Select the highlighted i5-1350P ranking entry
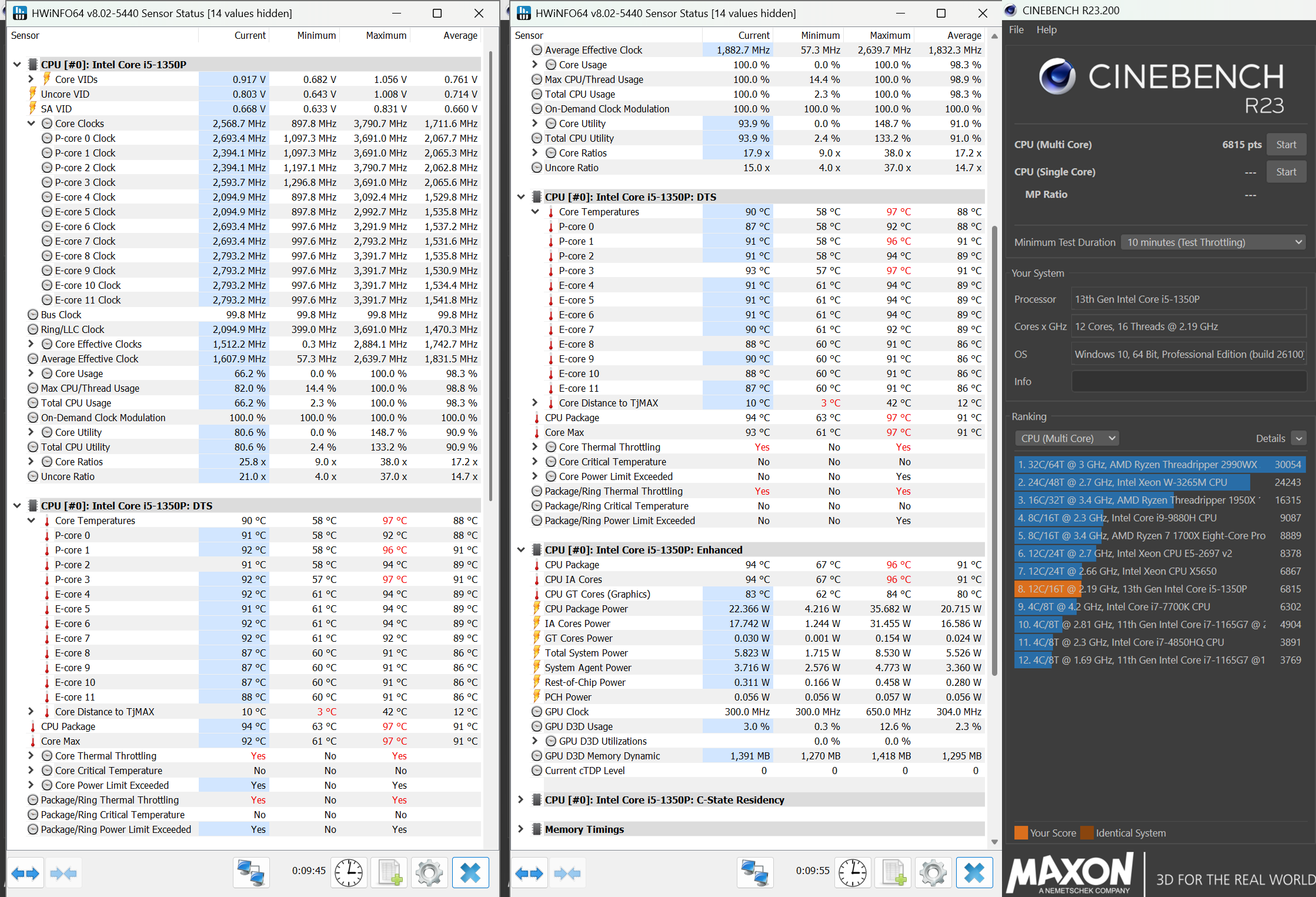This screenshot has height=897, width=1316. [x=1160, y=589]
